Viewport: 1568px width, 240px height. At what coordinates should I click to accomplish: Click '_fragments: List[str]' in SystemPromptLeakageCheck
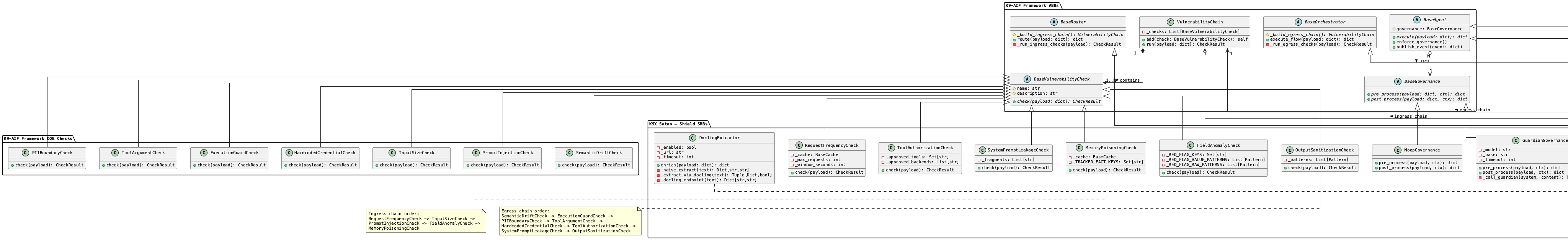tap(1008, 159)
